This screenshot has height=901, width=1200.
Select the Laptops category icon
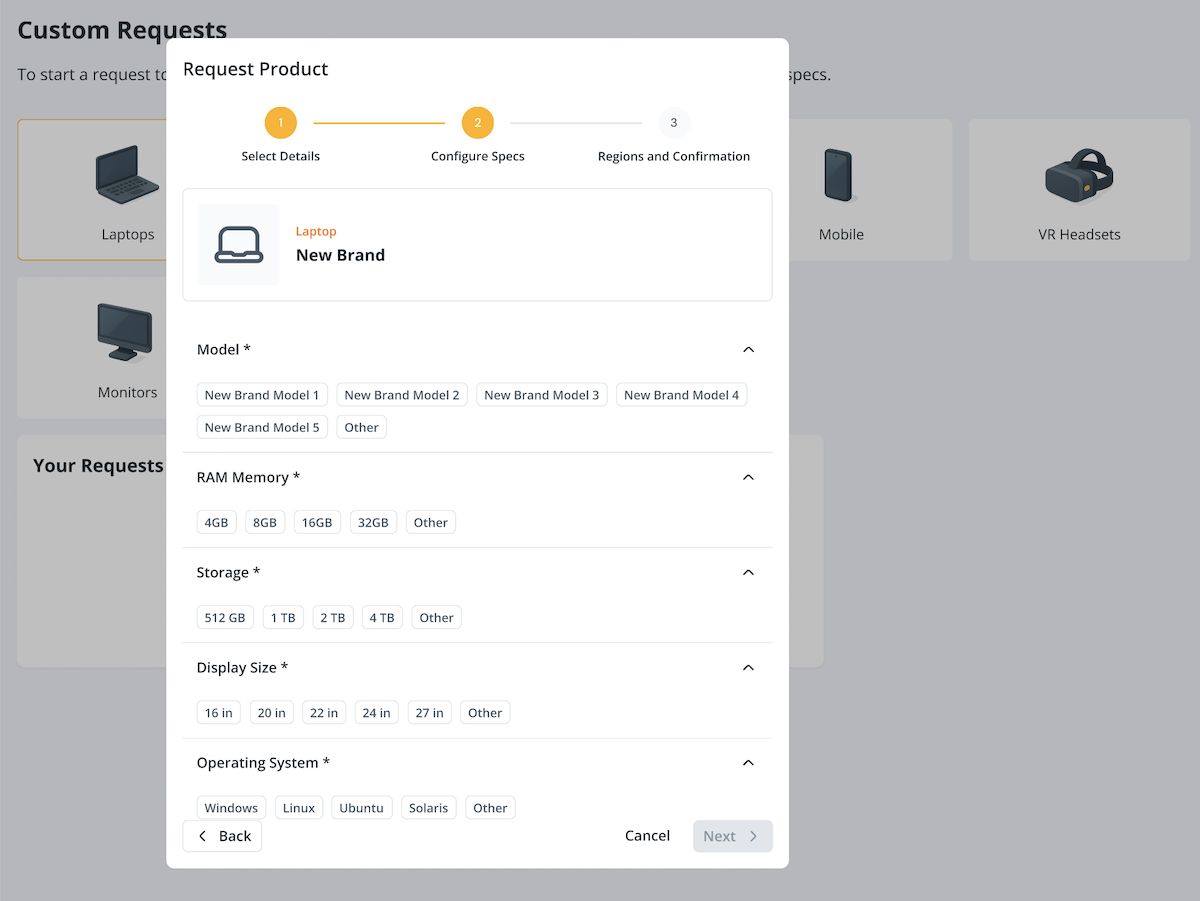pos(127,175)
